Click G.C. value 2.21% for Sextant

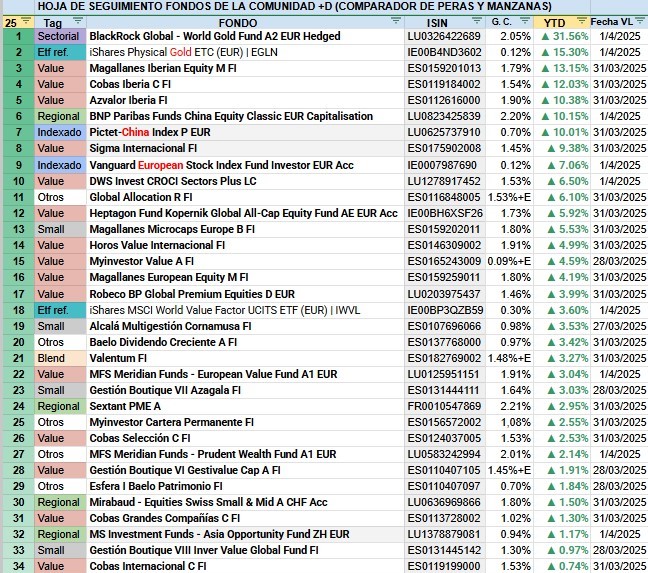pyautogui.click(x=510, y=407)
